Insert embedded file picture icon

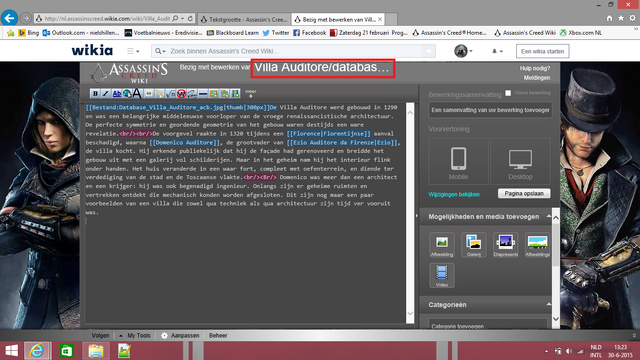pos(149,93)
